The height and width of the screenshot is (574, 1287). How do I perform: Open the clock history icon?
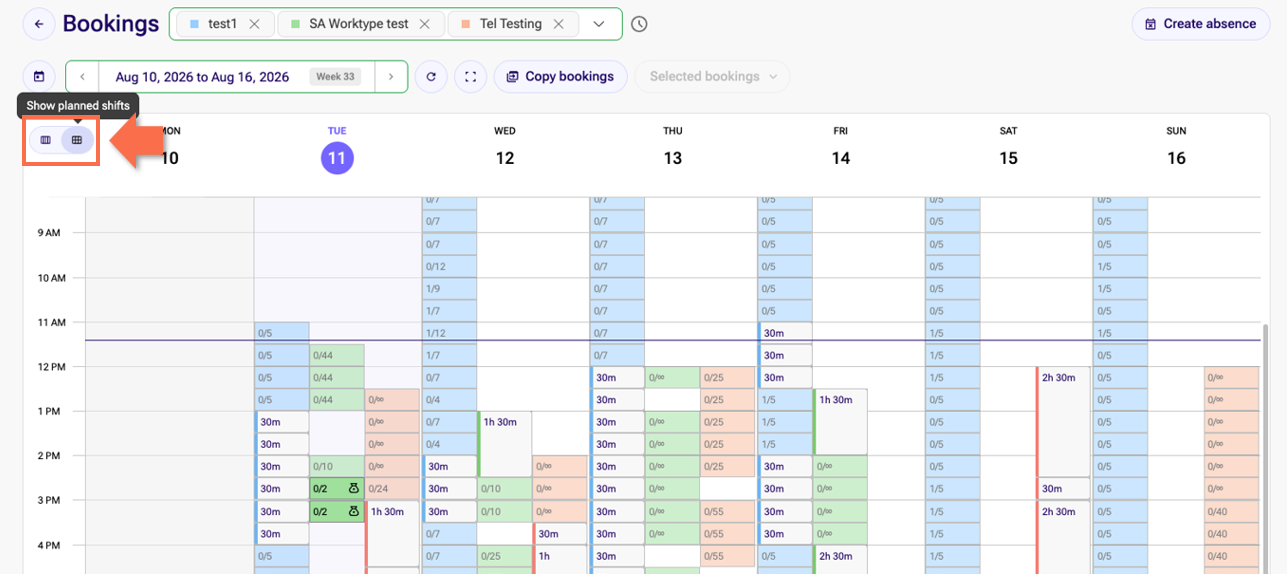640,24
